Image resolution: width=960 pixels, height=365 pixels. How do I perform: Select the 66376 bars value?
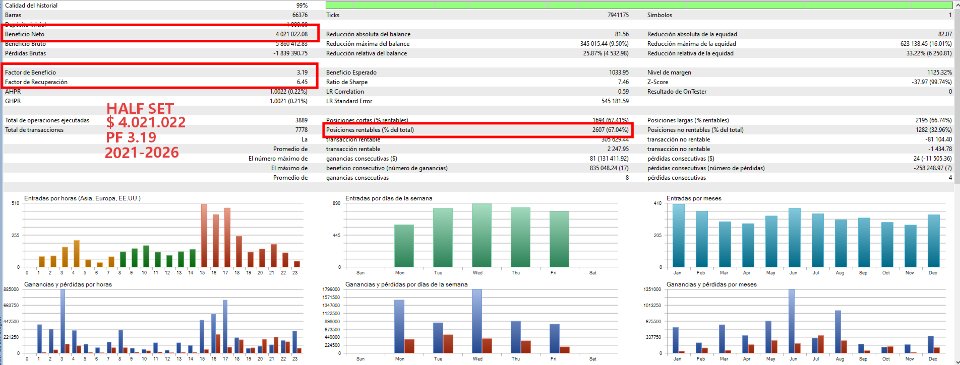(x=300, y=14)
